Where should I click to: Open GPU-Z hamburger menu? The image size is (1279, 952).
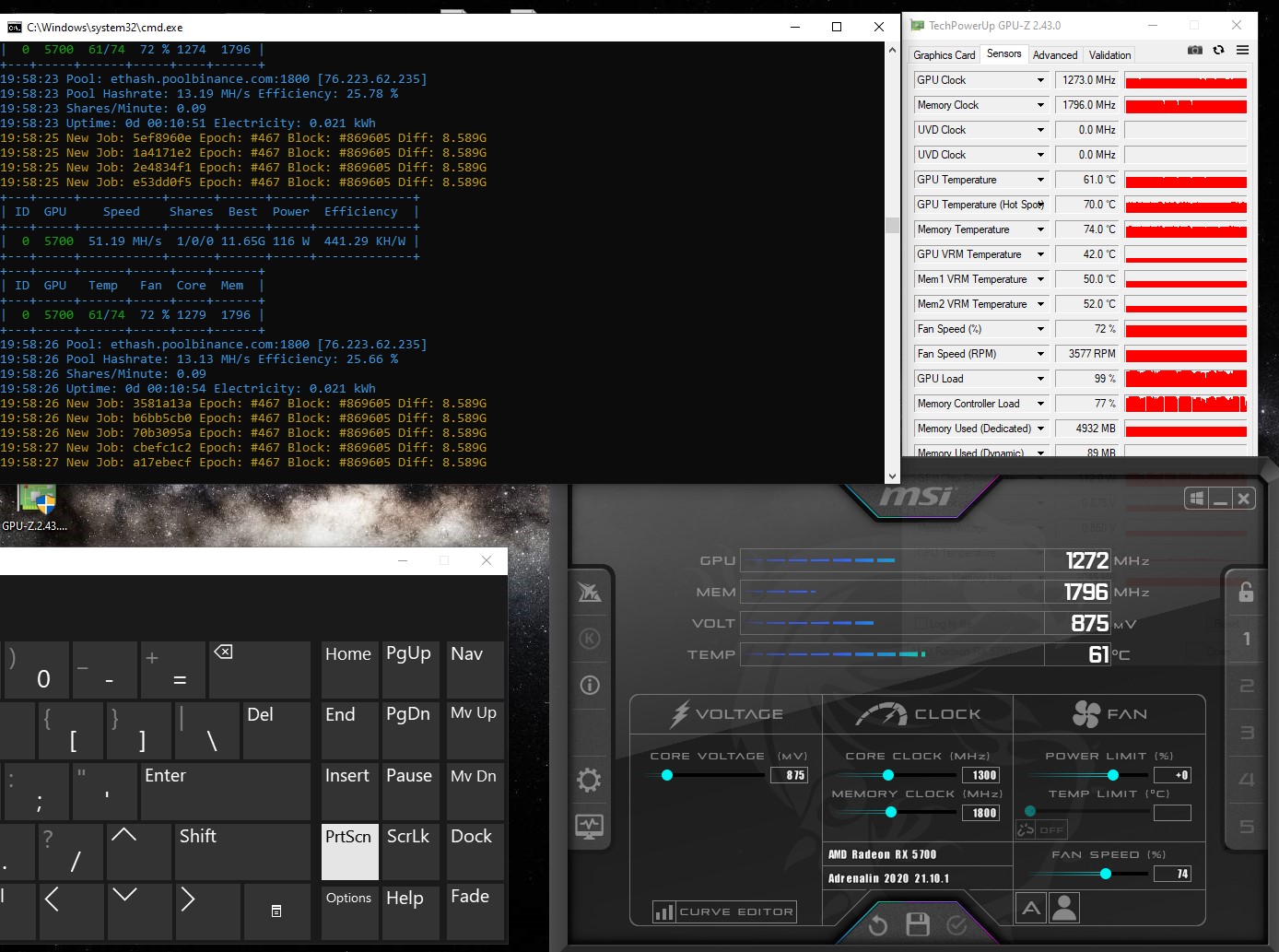[1242, 51]
